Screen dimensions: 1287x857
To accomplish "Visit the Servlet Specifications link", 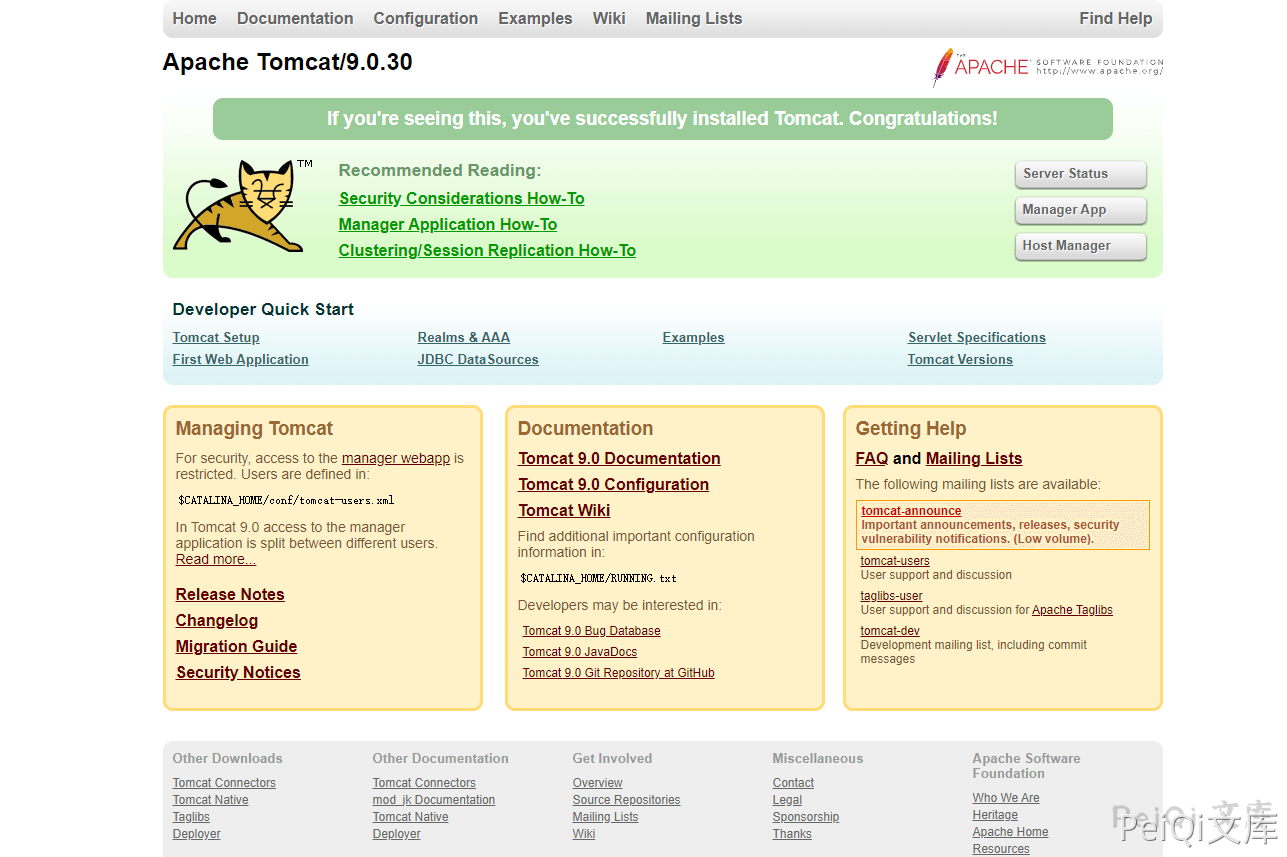I will (x=976, y=337).
